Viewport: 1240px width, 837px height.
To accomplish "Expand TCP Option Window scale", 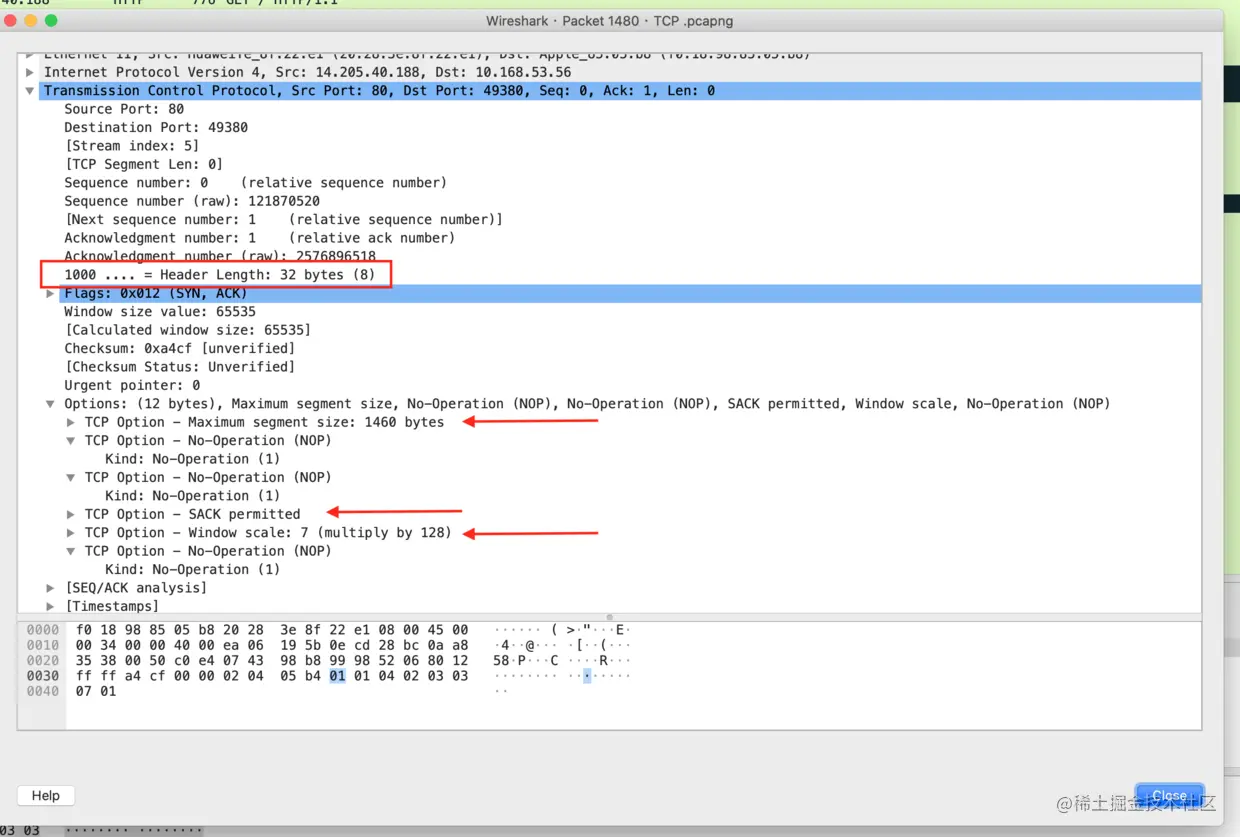I will click(x=71, y=533).
